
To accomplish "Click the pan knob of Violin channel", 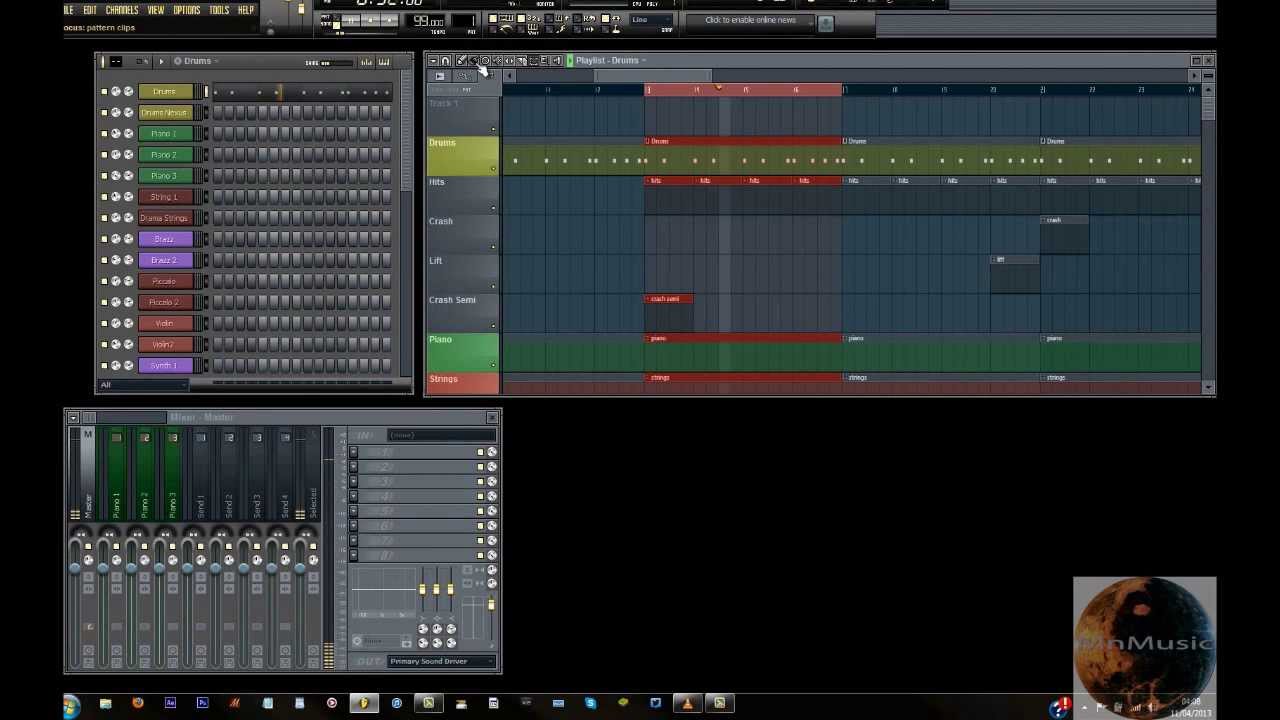I will coord(116,323).
